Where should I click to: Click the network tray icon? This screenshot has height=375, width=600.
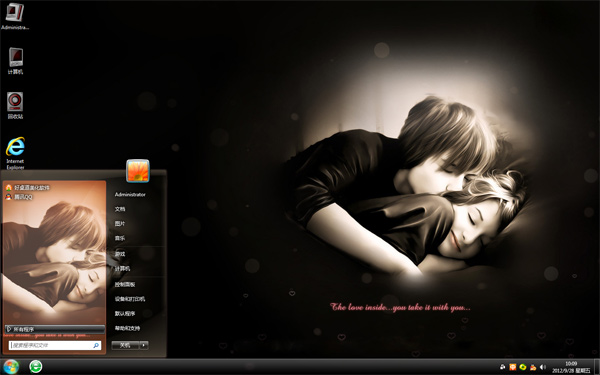pos(503,367)
